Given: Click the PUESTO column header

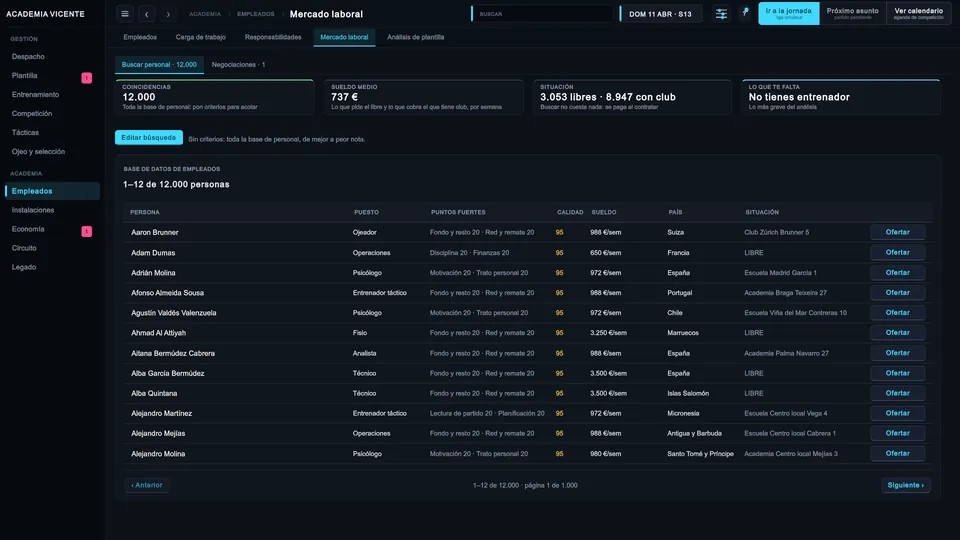Looking at the screenshot, I should point(366,212).
